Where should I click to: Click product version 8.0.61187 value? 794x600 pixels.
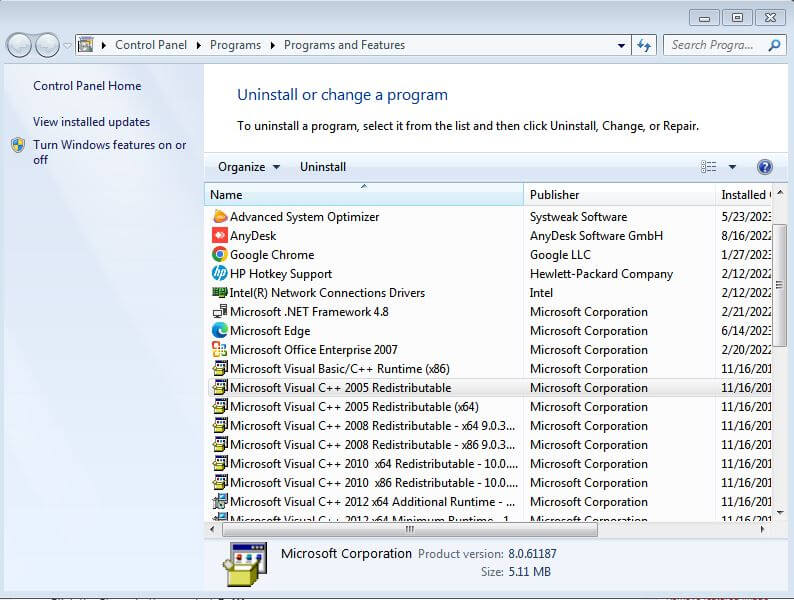(532, 554)
